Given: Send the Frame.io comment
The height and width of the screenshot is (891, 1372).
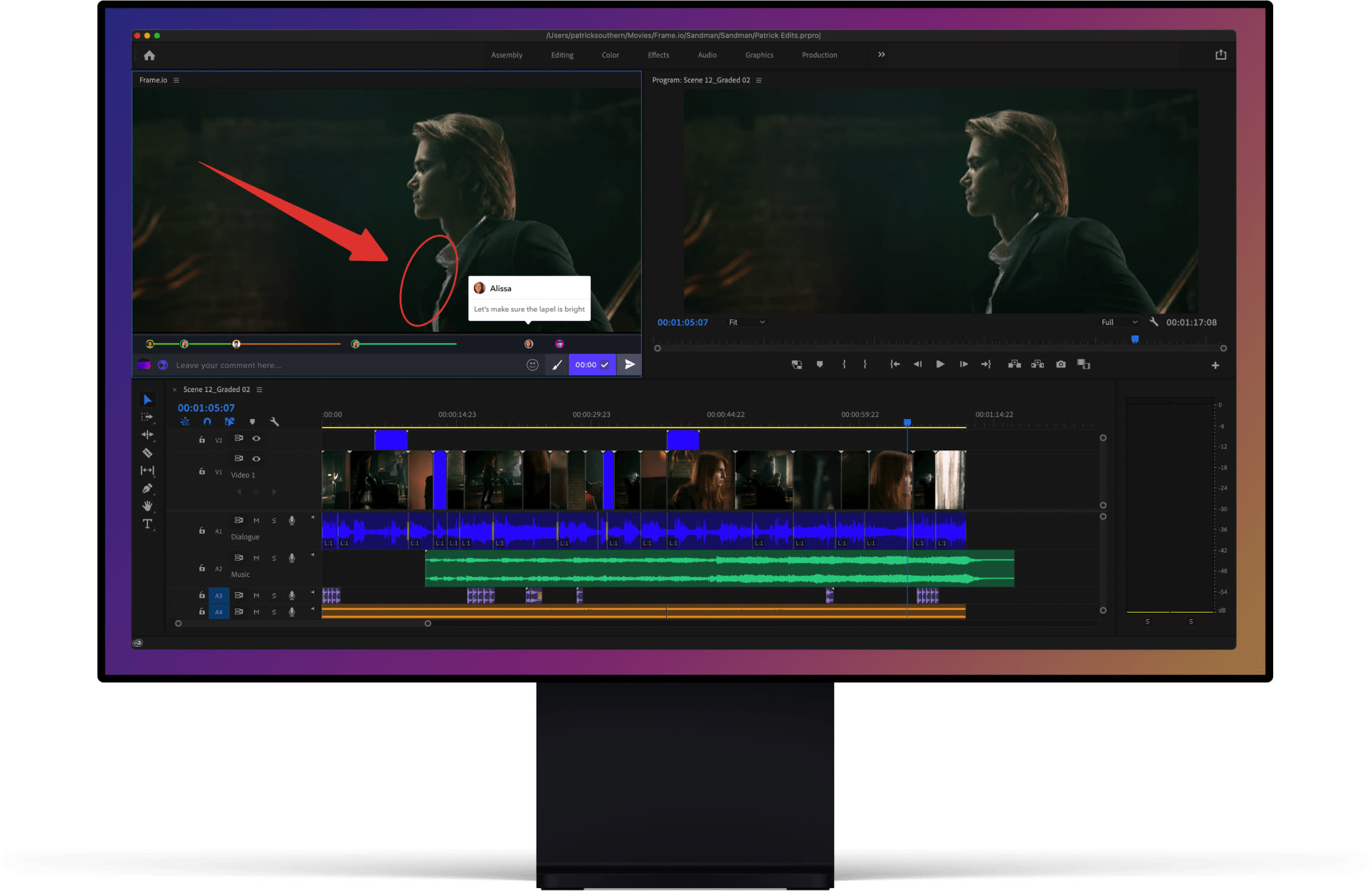Looking at the screenshot, I should pos(630,364).
